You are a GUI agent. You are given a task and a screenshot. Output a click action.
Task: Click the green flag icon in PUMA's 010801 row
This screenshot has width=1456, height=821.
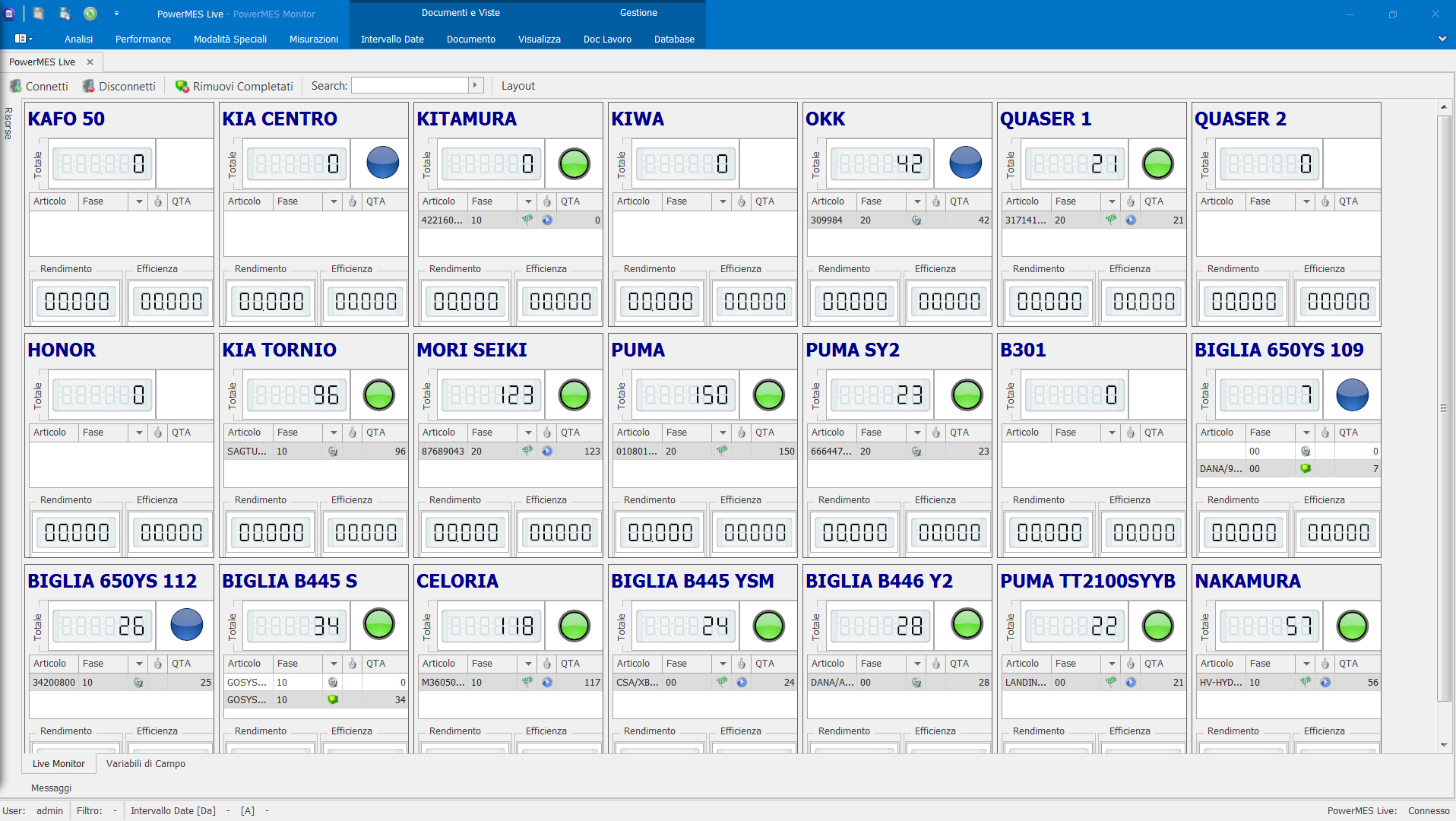pos(722,451)
